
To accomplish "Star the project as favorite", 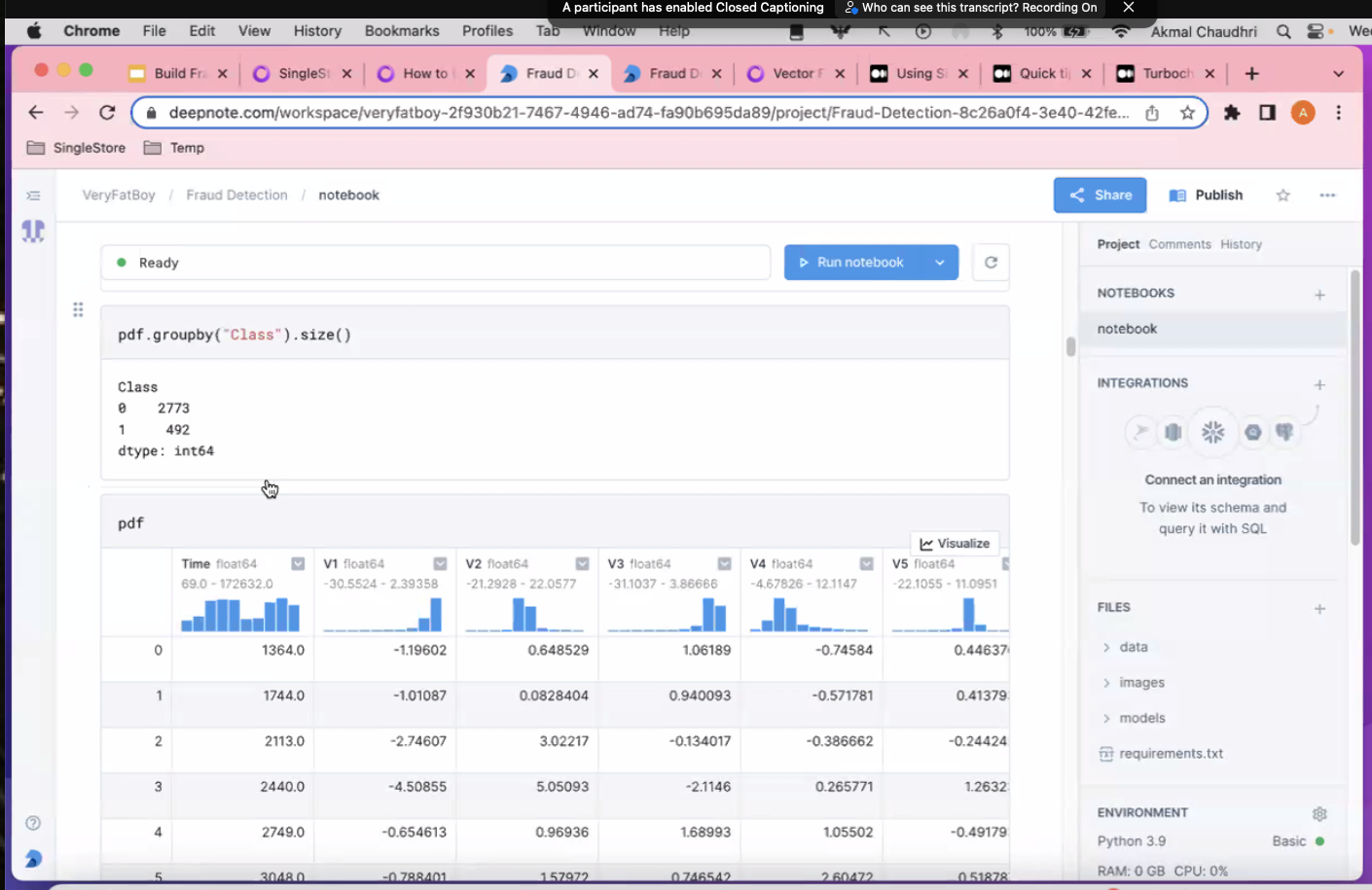I will (1282, 196).
